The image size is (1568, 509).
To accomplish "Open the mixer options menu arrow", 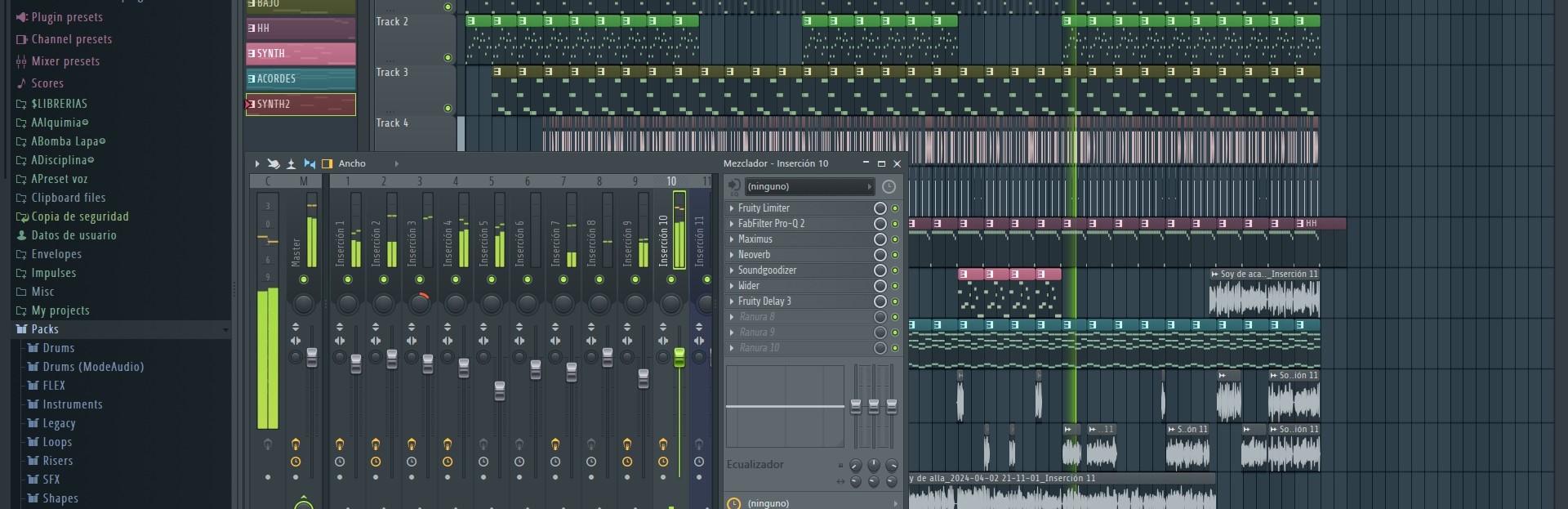I will pos(256,163).
